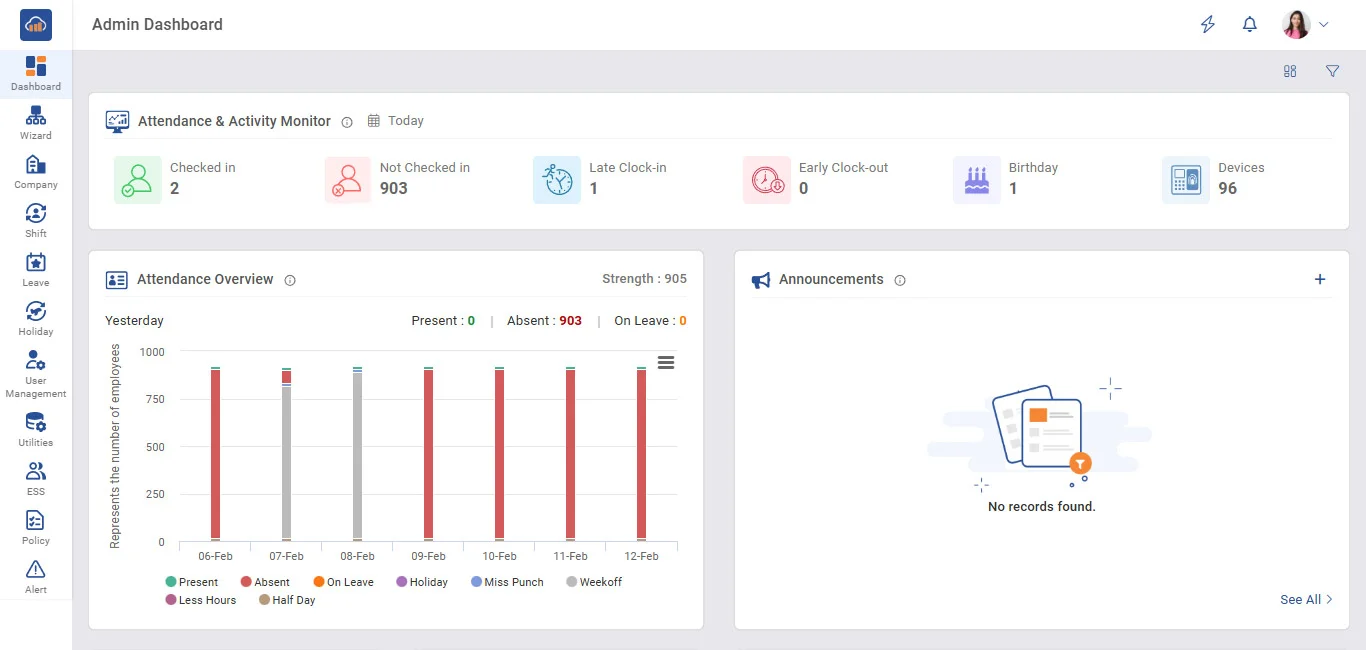Click the See All announcements link
1366x650 pixels.
[x=1306, y=600]
